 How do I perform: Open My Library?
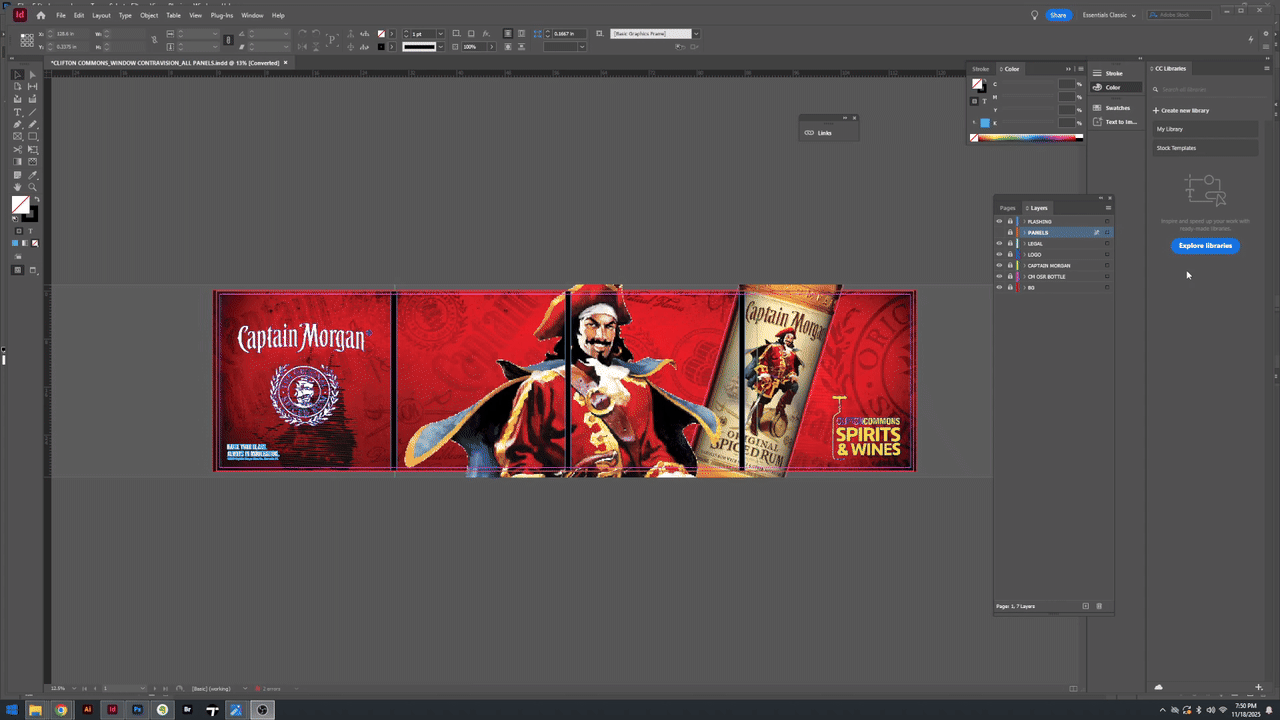click(x=1204, y=129)
